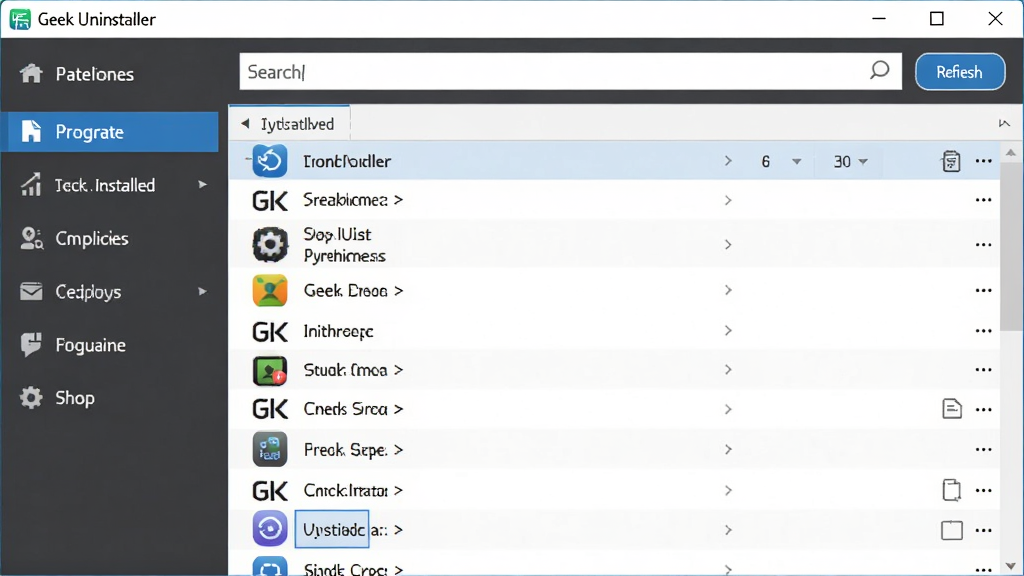The image size is (1024, 576).
Task: Click the vertical scrollbar thumb
Action: [x=1011, y=248]
